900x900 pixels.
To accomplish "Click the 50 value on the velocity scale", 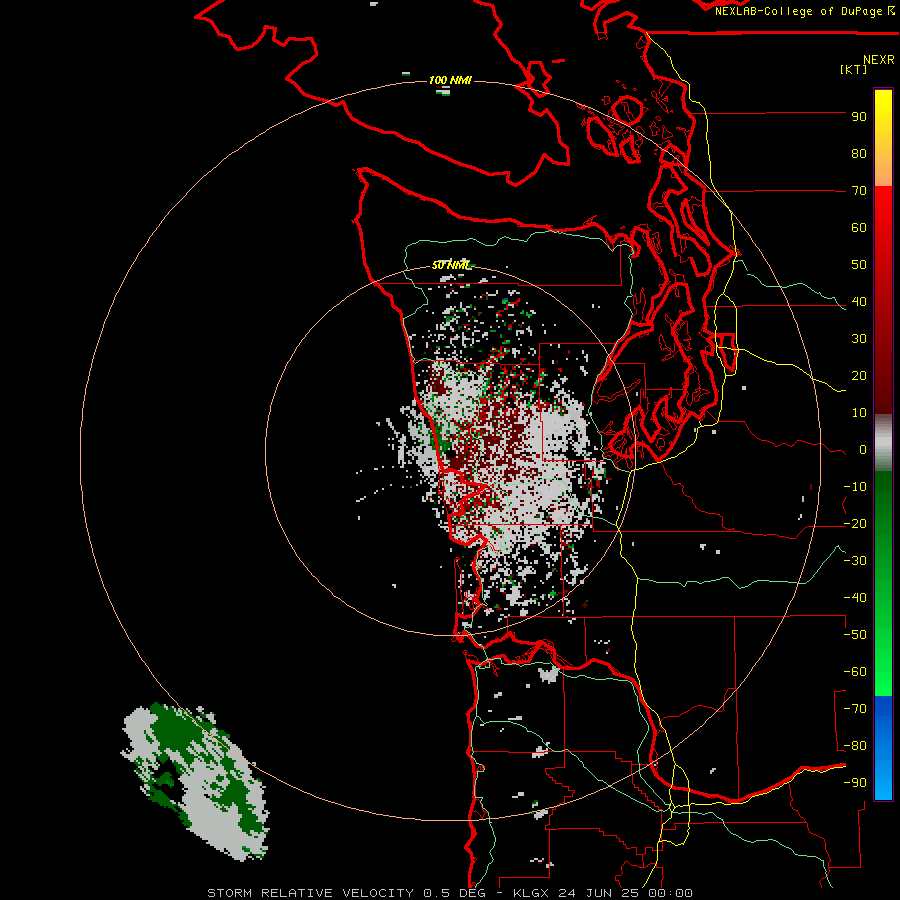I will click(x=859, y=265).
